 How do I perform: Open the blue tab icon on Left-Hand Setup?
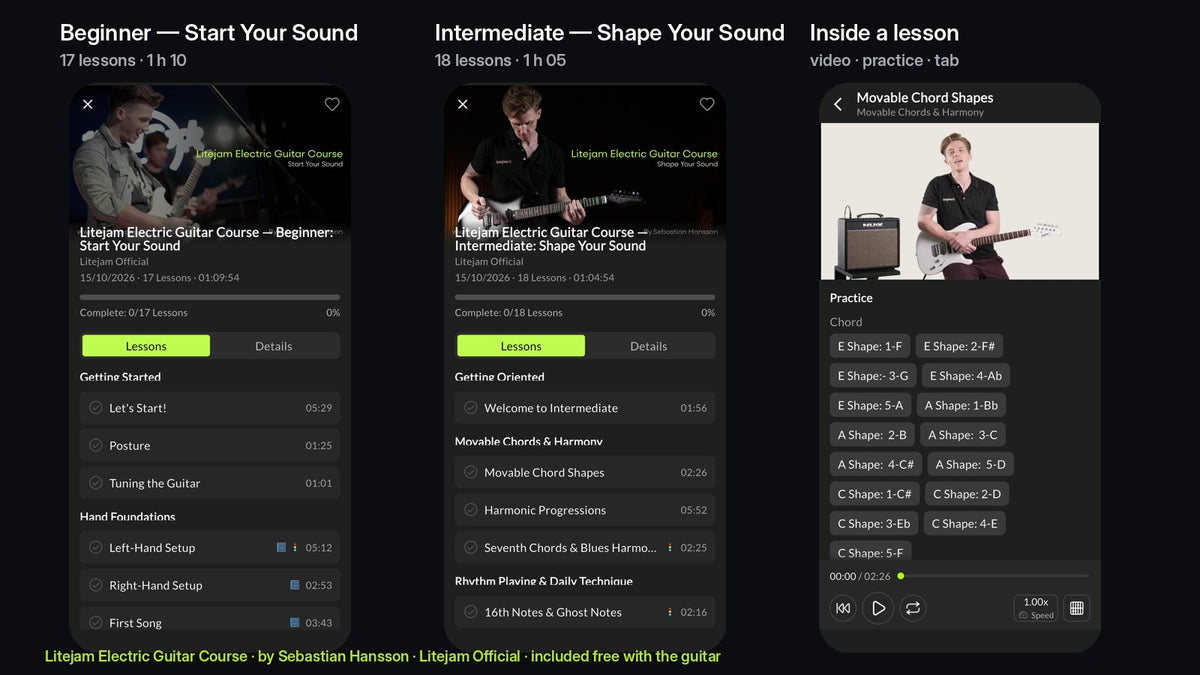click(282, 548)
